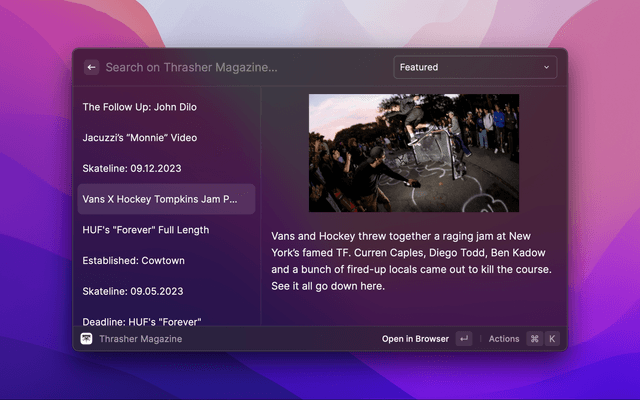Click the skate jam preview thumbnail
Viewport: 640px width, 400px height.
point(413,152)
